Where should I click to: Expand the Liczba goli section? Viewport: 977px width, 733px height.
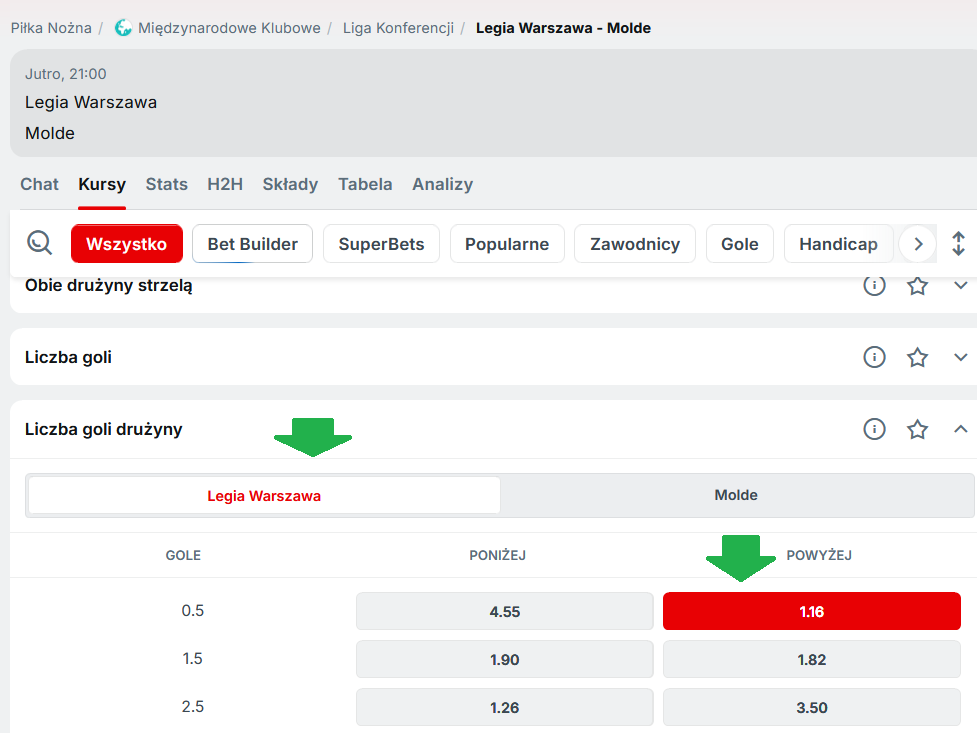click(x=960, y=357)
